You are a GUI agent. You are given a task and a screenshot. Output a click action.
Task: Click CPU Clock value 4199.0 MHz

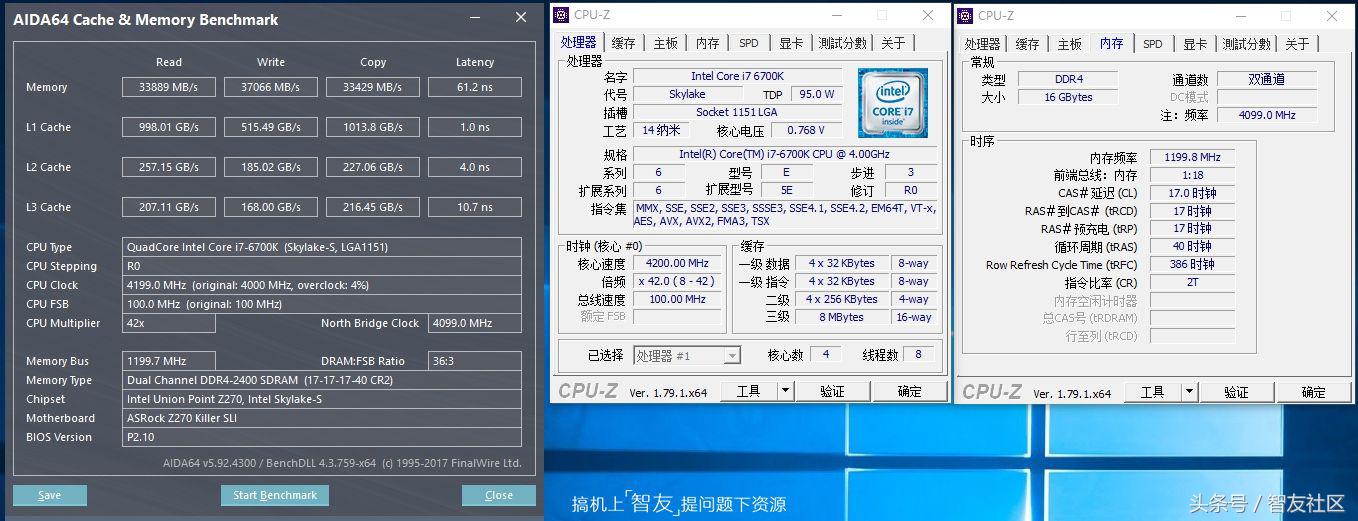point(322,285)
